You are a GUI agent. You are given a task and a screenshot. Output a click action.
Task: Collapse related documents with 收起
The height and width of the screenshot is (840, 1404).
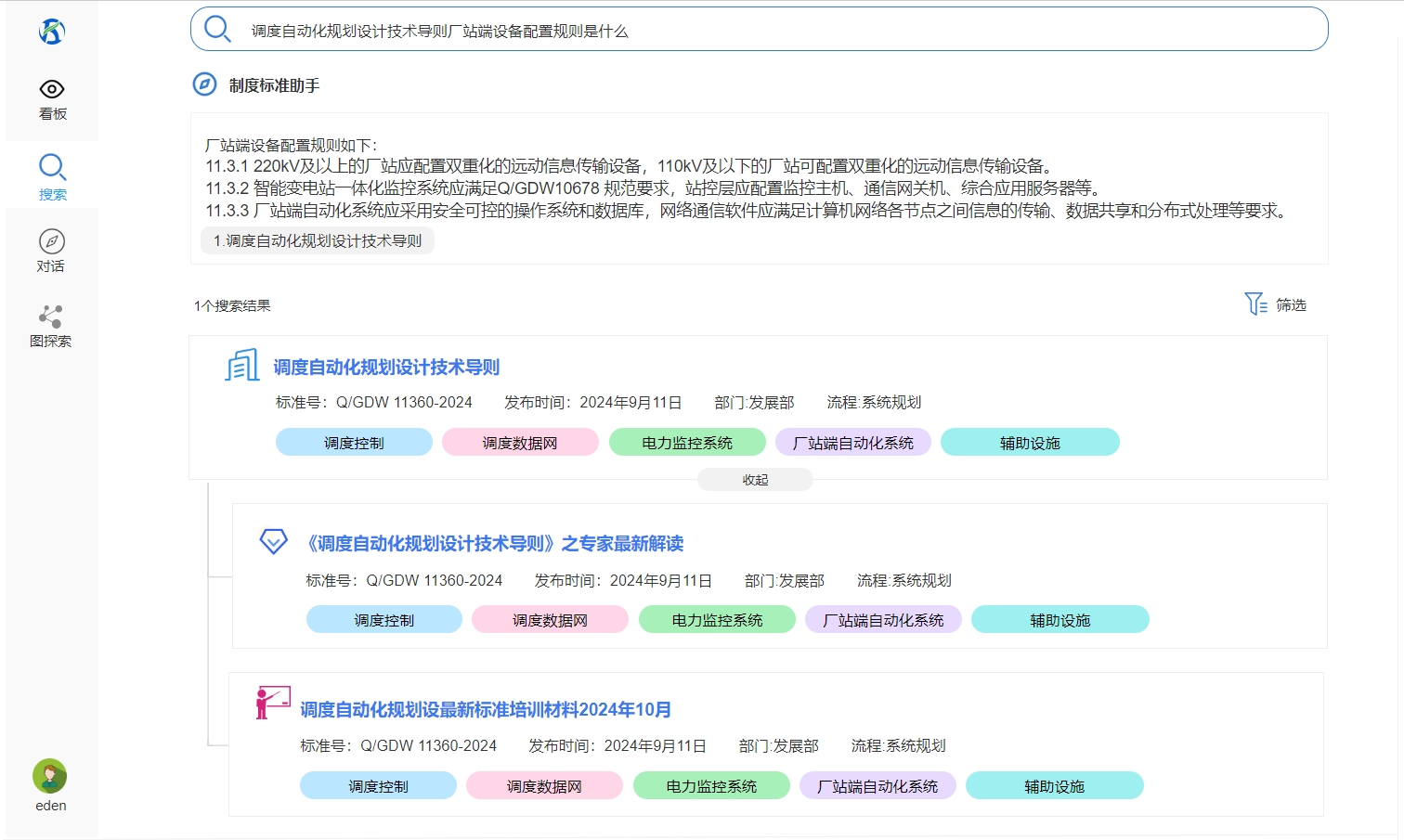[755, 480]
